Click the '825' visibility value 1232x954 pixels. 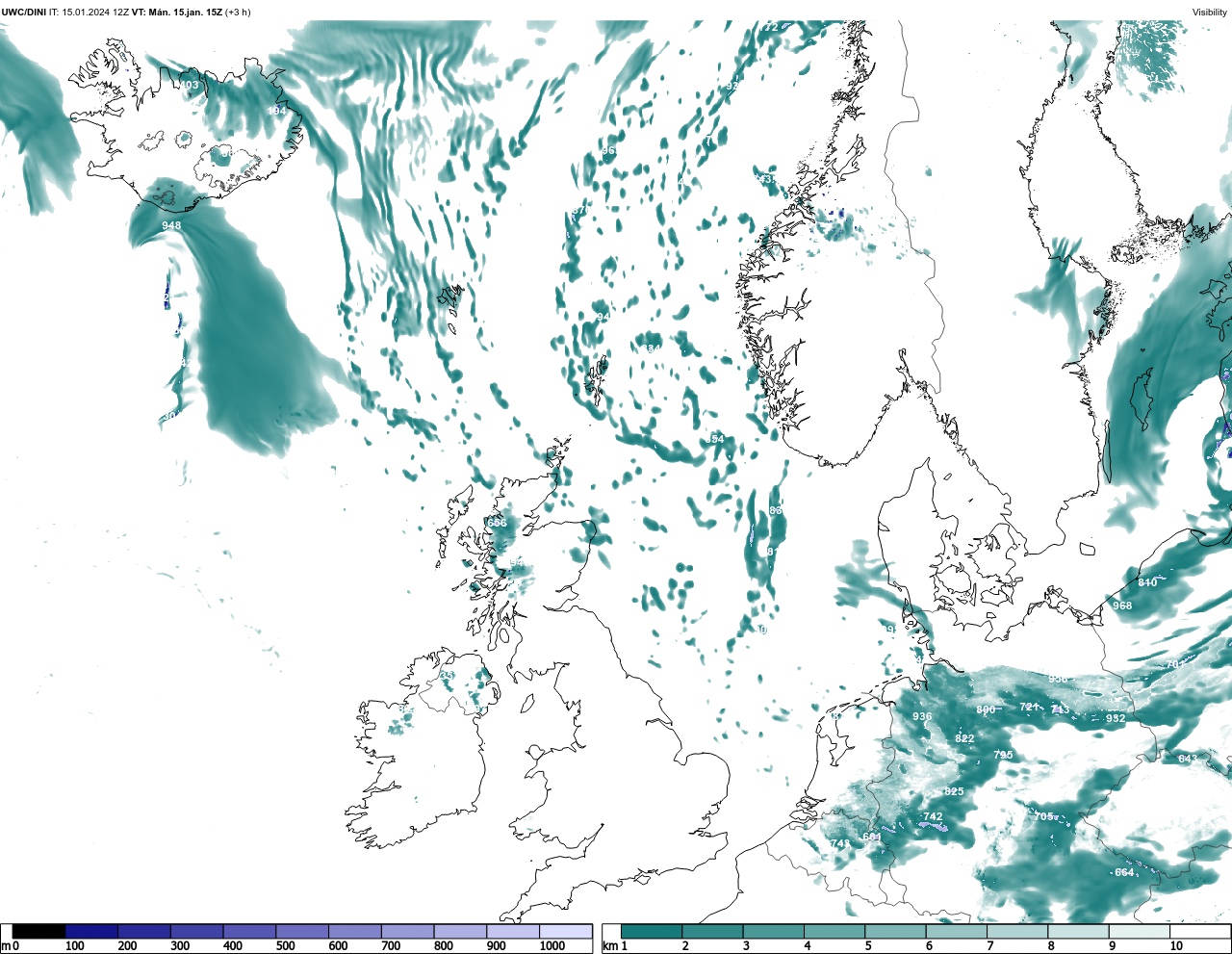click(954, 791)
